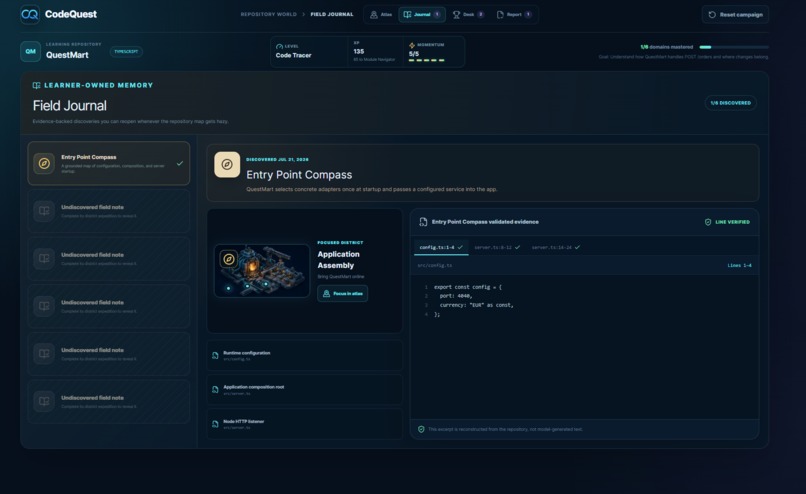
Task: Open the Desk trophy icon
Action: pyautogui.click(x=456, y=14)
